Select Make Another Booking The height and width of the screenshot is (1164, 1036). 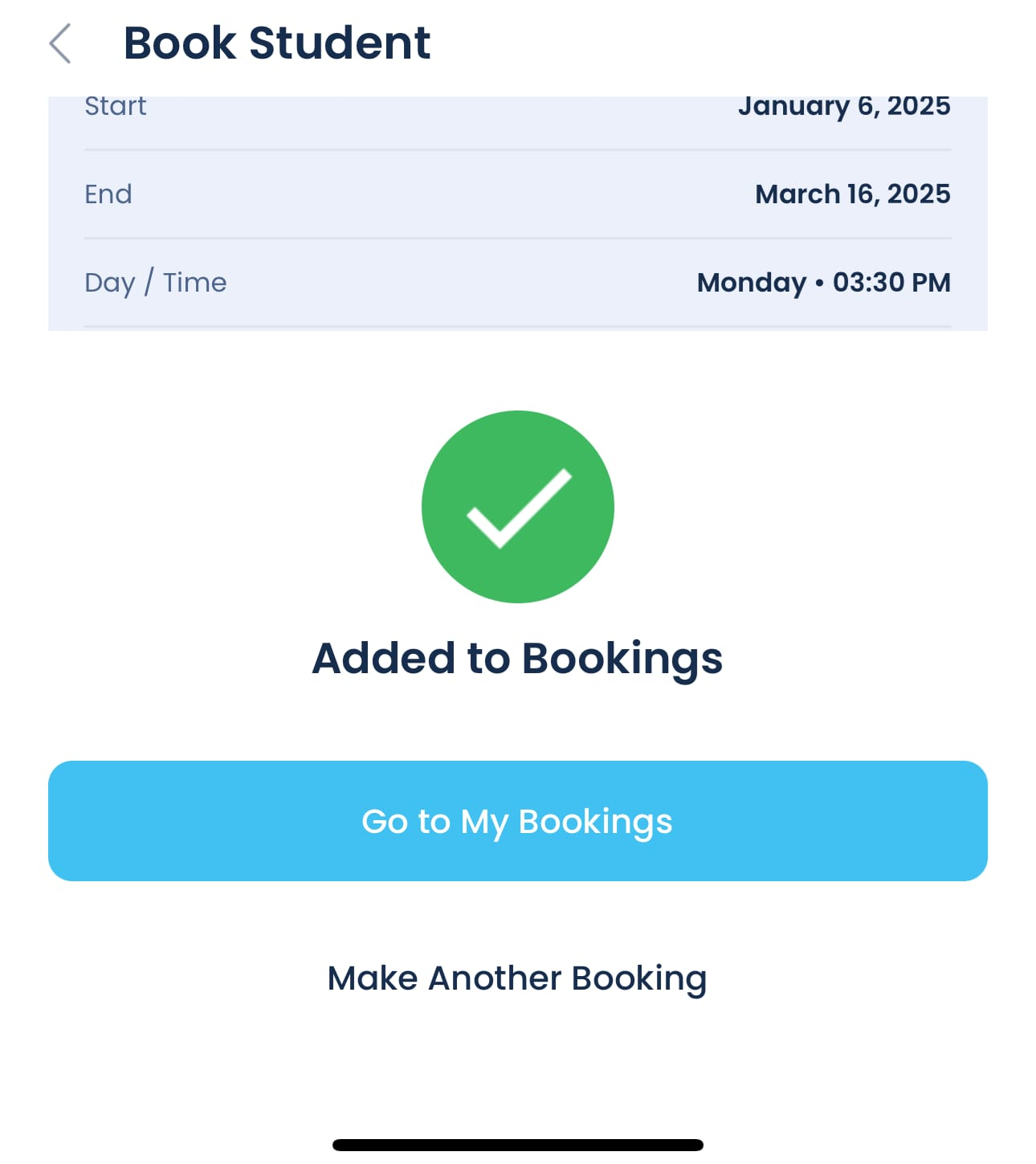[517, 978]
